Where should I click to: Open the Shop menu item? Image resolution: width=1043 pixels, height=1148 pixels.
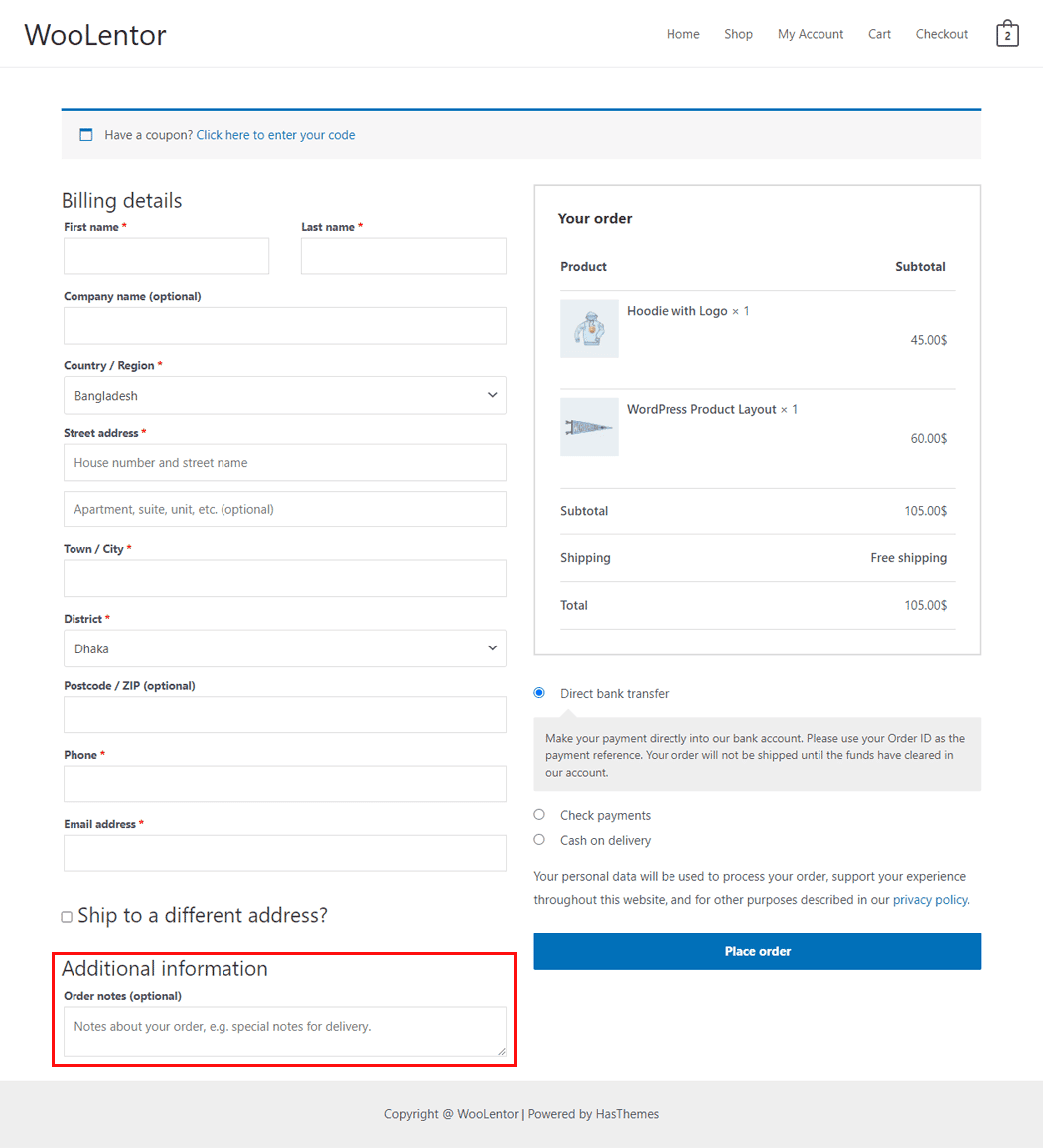pyautogui.click(x=738, y=34)
